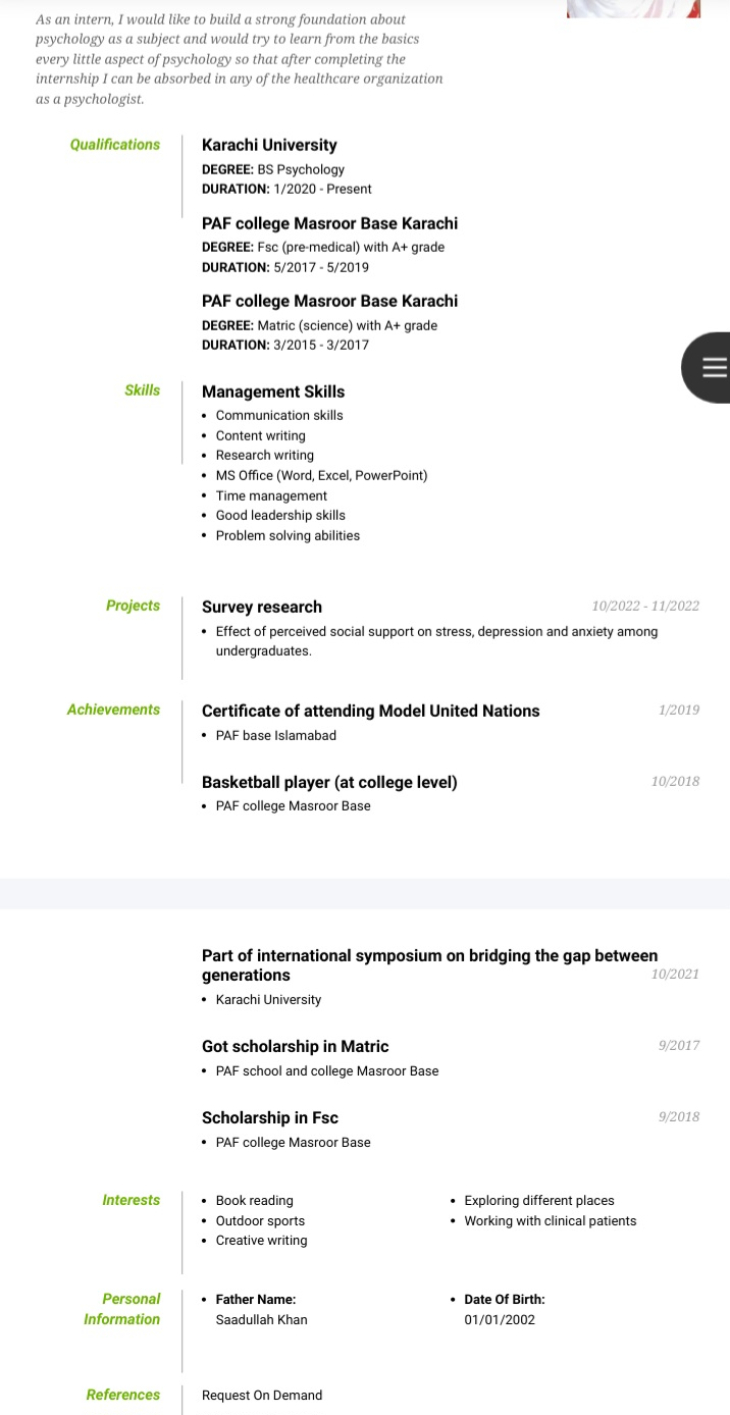Click the international symposium achievement title

tap(430, 965)
